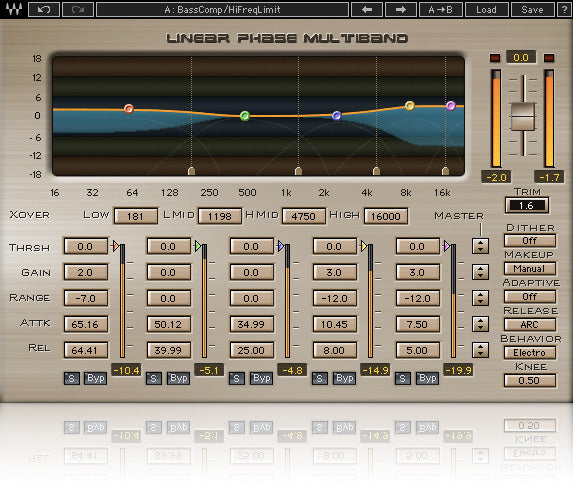573x497 pixels.
Task: Click the Load preset button
Action: [486, 10]
